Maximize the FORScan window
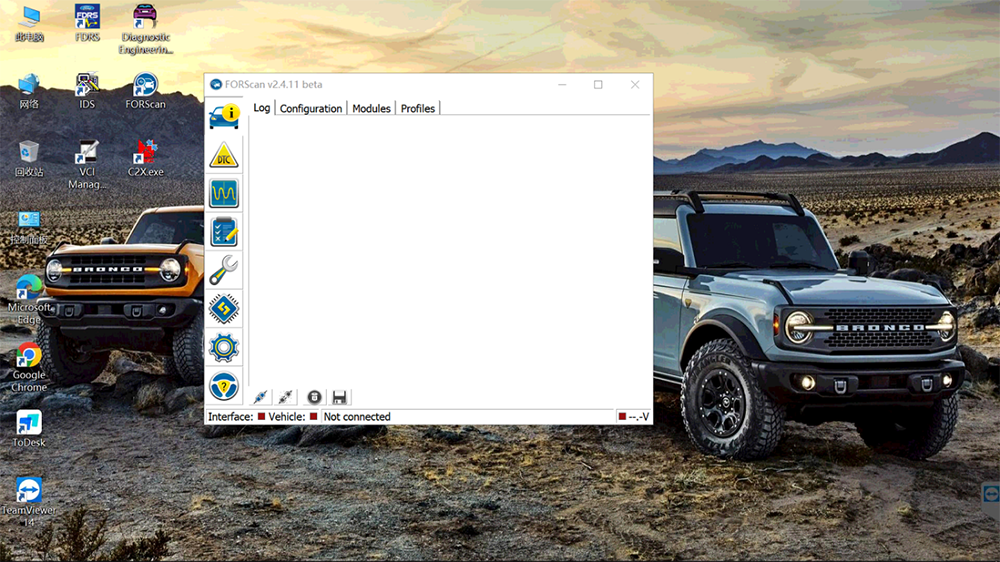This screenshot has width=1000, height=562. tap(598, 84)
